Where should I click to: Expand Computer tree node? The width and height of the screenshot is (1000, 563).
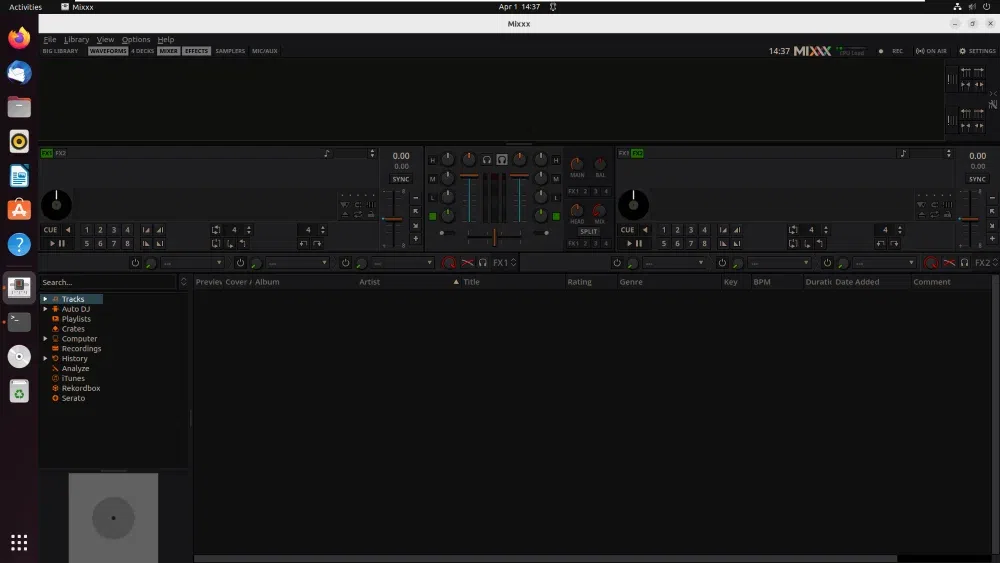point(45,339)
